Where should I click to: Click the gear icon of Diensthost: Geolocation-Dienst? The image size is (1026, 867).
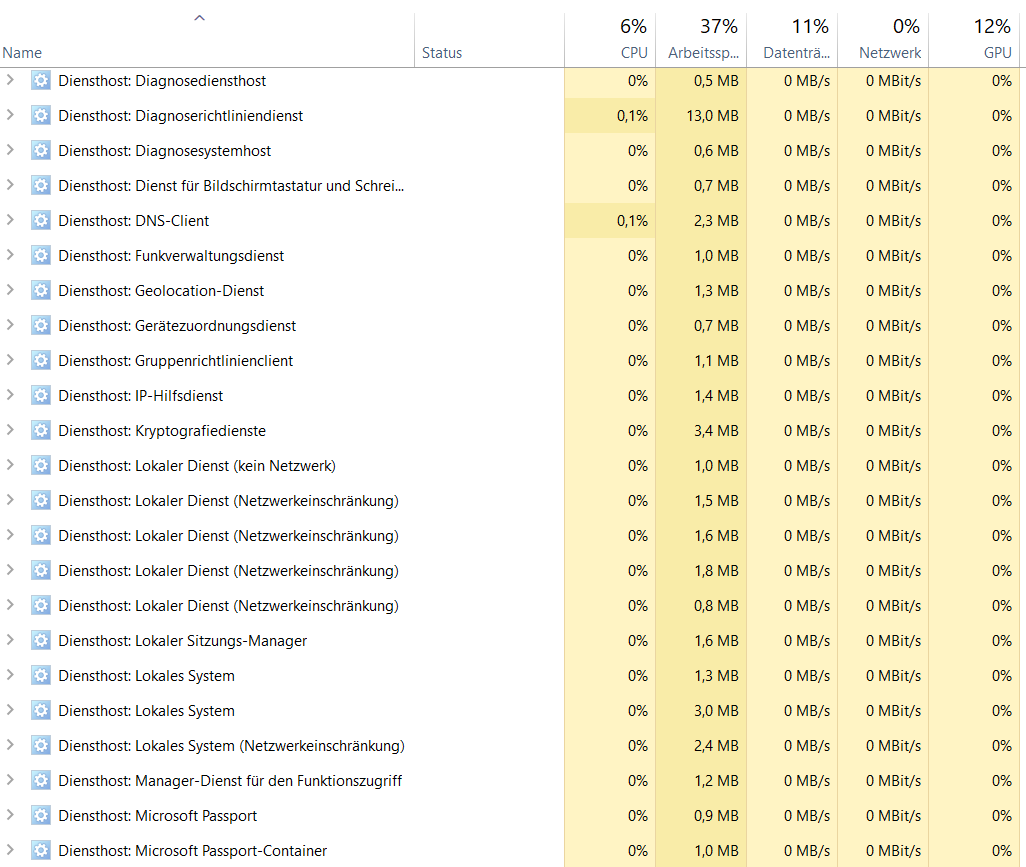[x=41, y=291]
